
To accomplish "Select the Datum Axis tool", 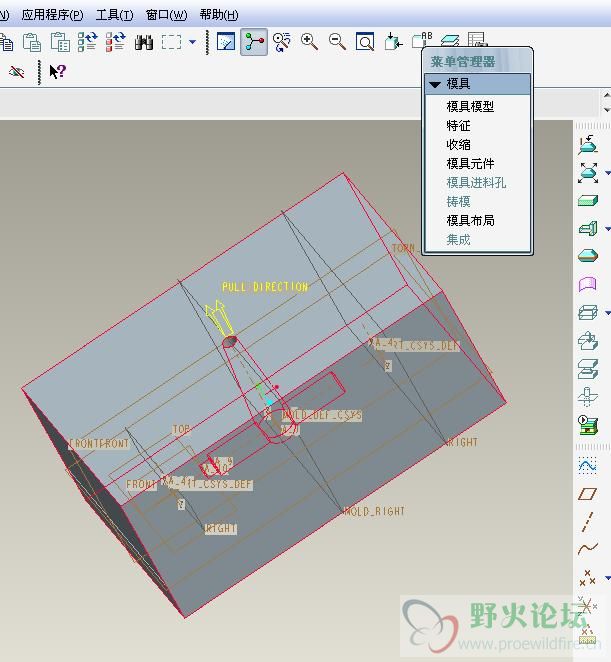I will (588, 521).
